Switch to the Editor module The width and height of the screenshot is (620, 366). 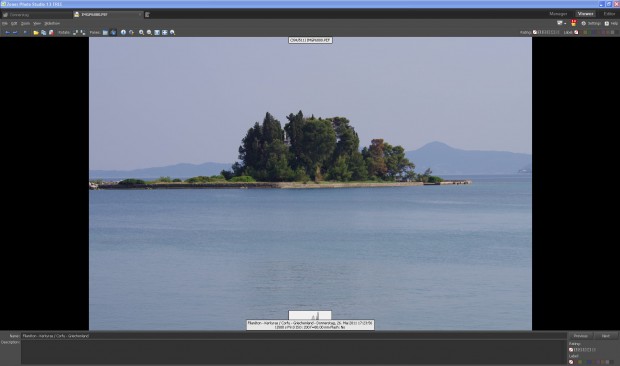pyautogui.click(x=609, y=14)
